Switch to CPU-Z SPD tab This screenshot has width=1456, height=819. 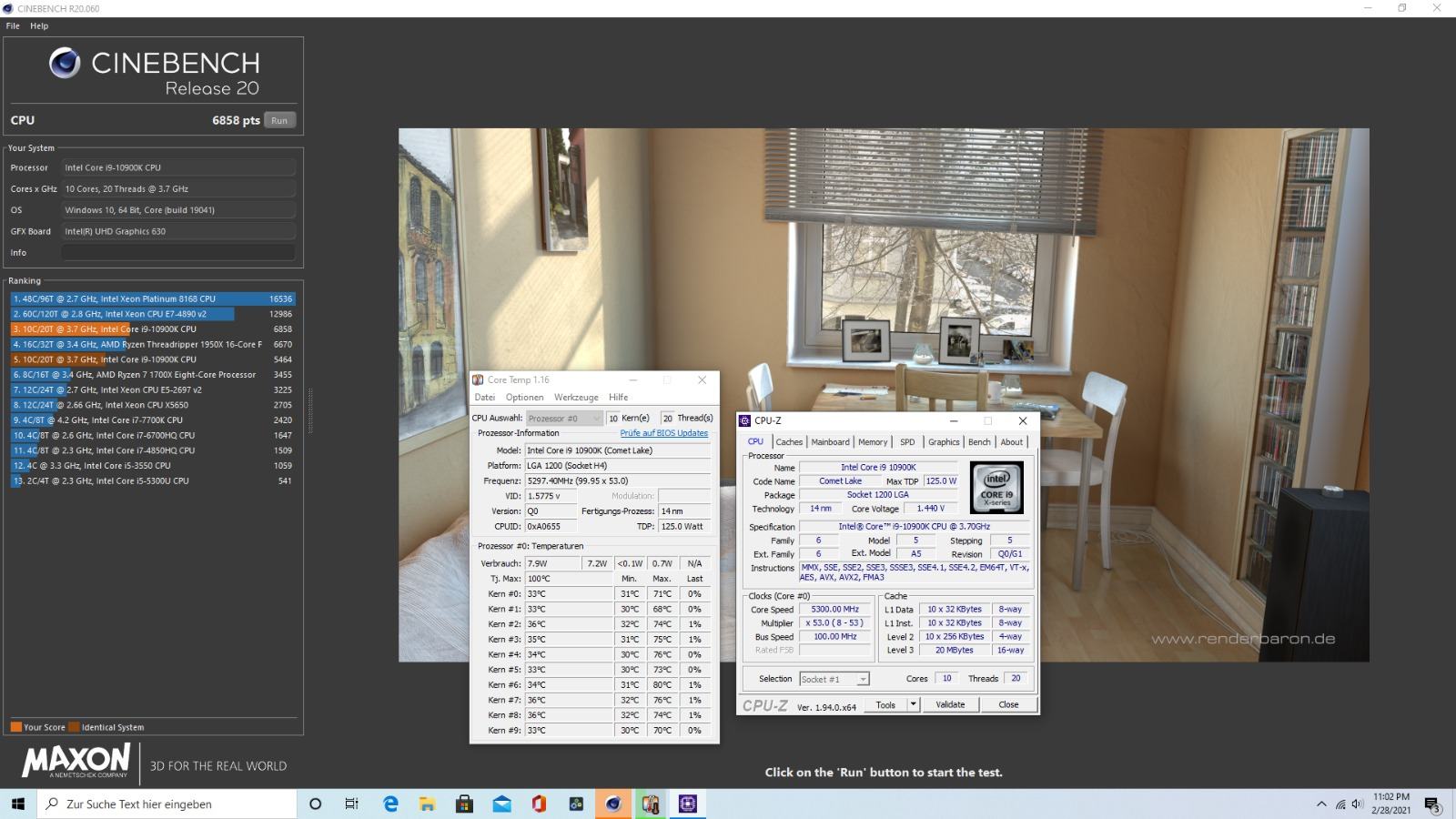pyautogui.click(x=907, y=442)
